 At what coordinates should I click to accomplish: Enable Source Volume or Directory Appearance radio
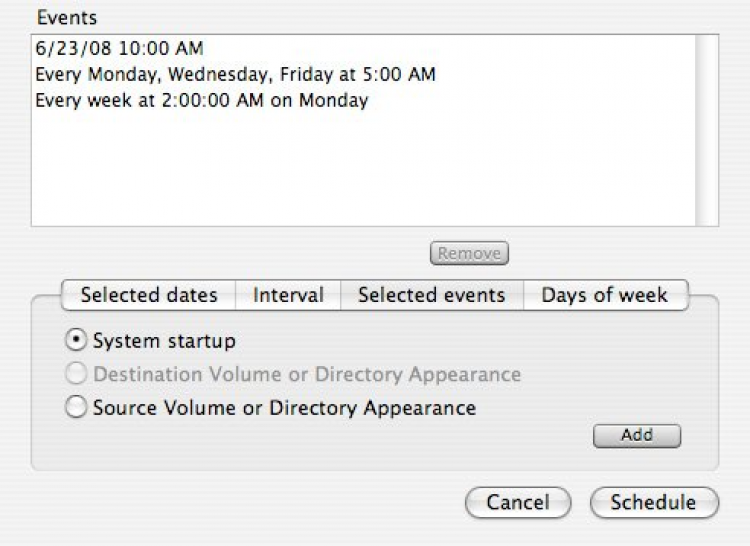(x=75, y=408)
